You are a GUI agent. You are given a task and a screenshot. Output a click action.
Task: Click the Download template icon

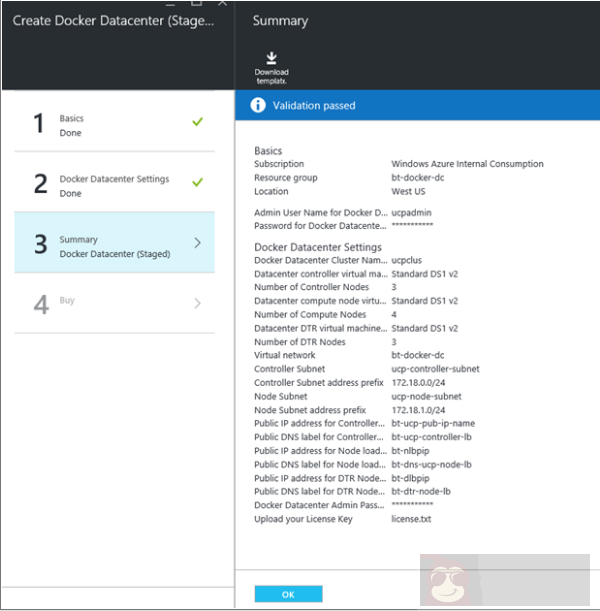click(271, 59)
